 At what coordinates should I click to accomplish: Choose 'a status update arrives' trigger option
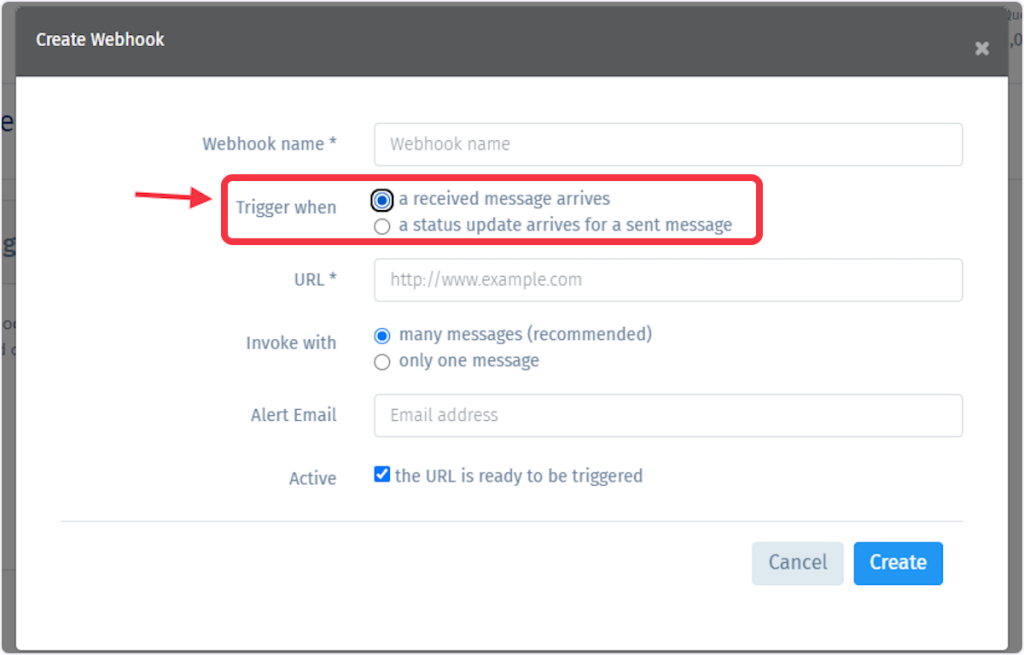tap(382, 227)
